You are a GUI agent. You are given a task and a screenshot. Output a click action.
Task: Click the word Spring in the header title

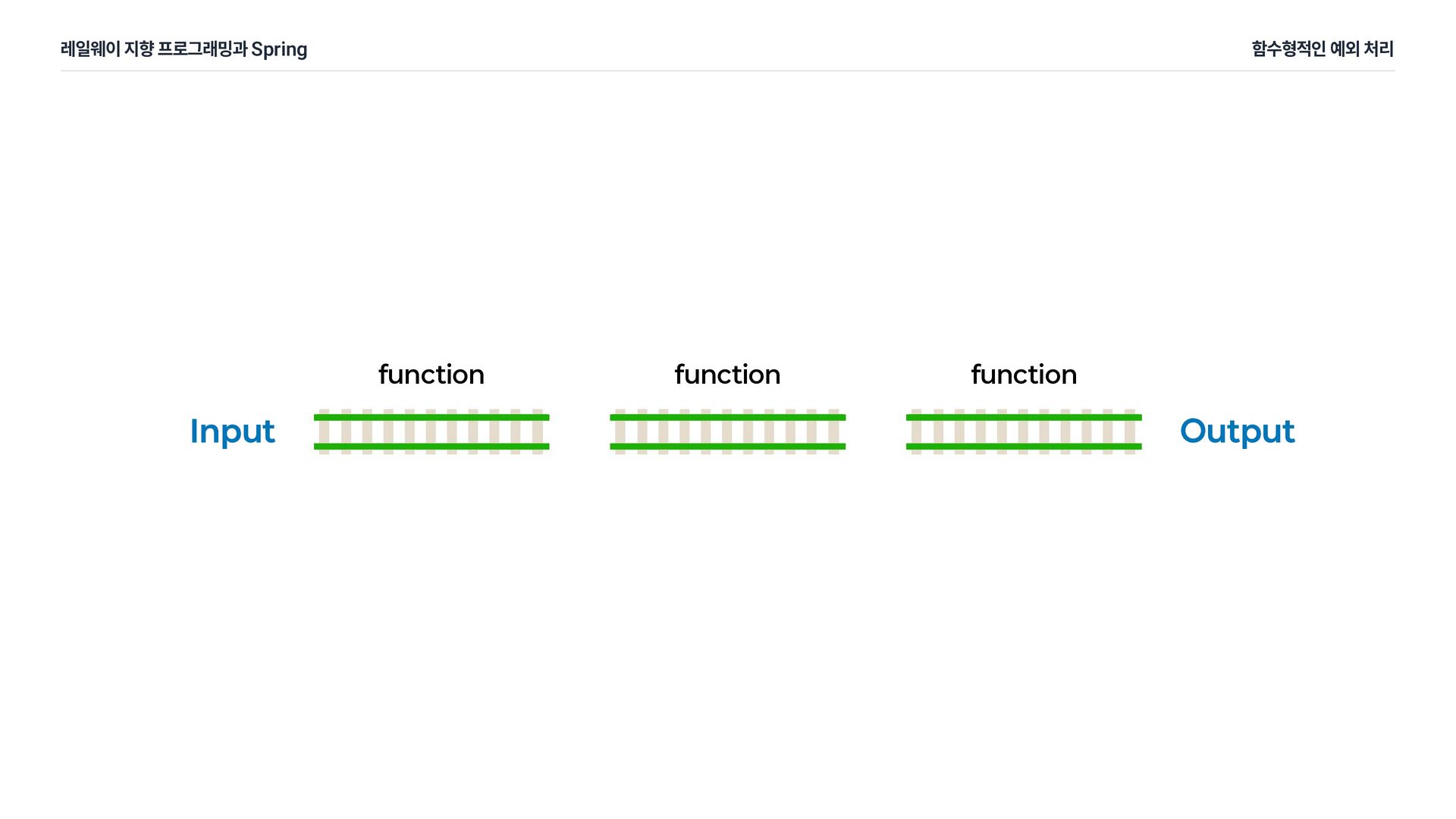point(279,50)
